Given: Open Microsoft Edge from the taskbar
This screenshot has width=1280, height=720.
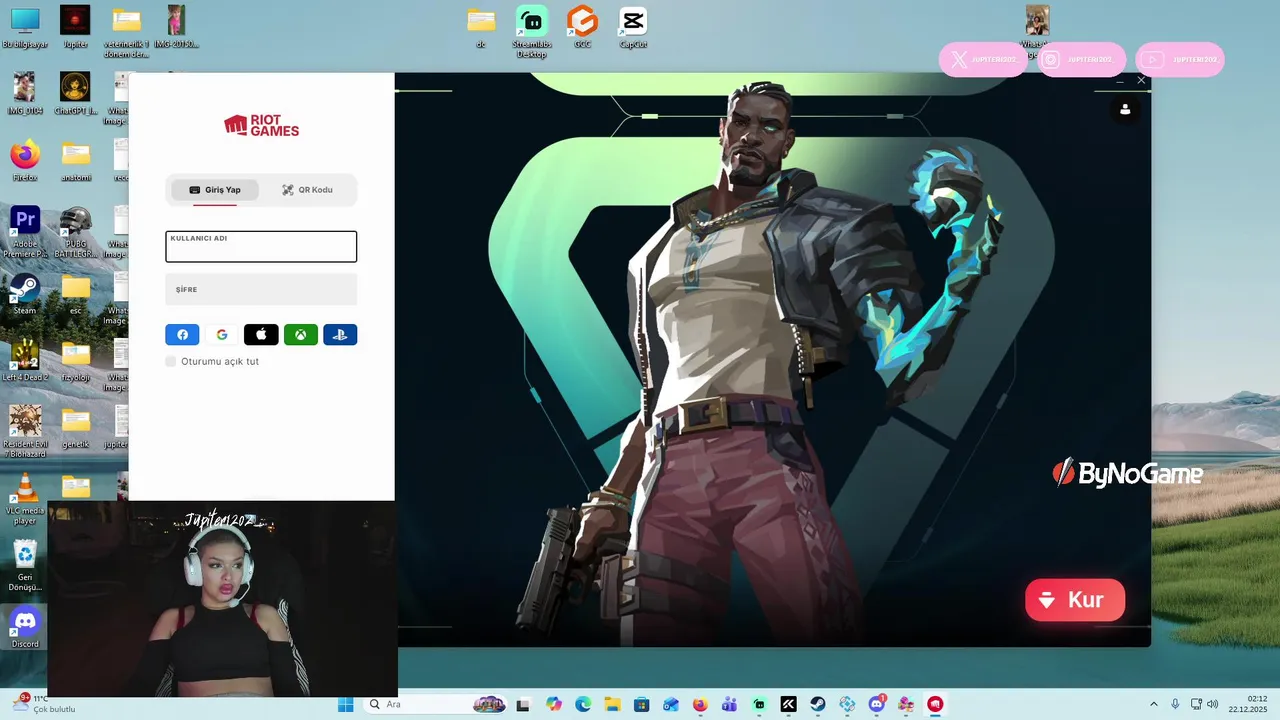Looking at the screenshot, I should click(x=583, y=704).
